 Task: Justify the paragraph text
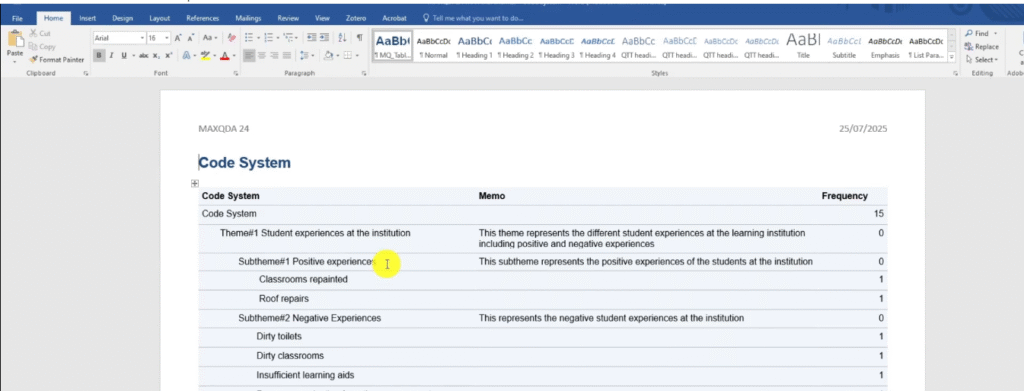(287, 55)
